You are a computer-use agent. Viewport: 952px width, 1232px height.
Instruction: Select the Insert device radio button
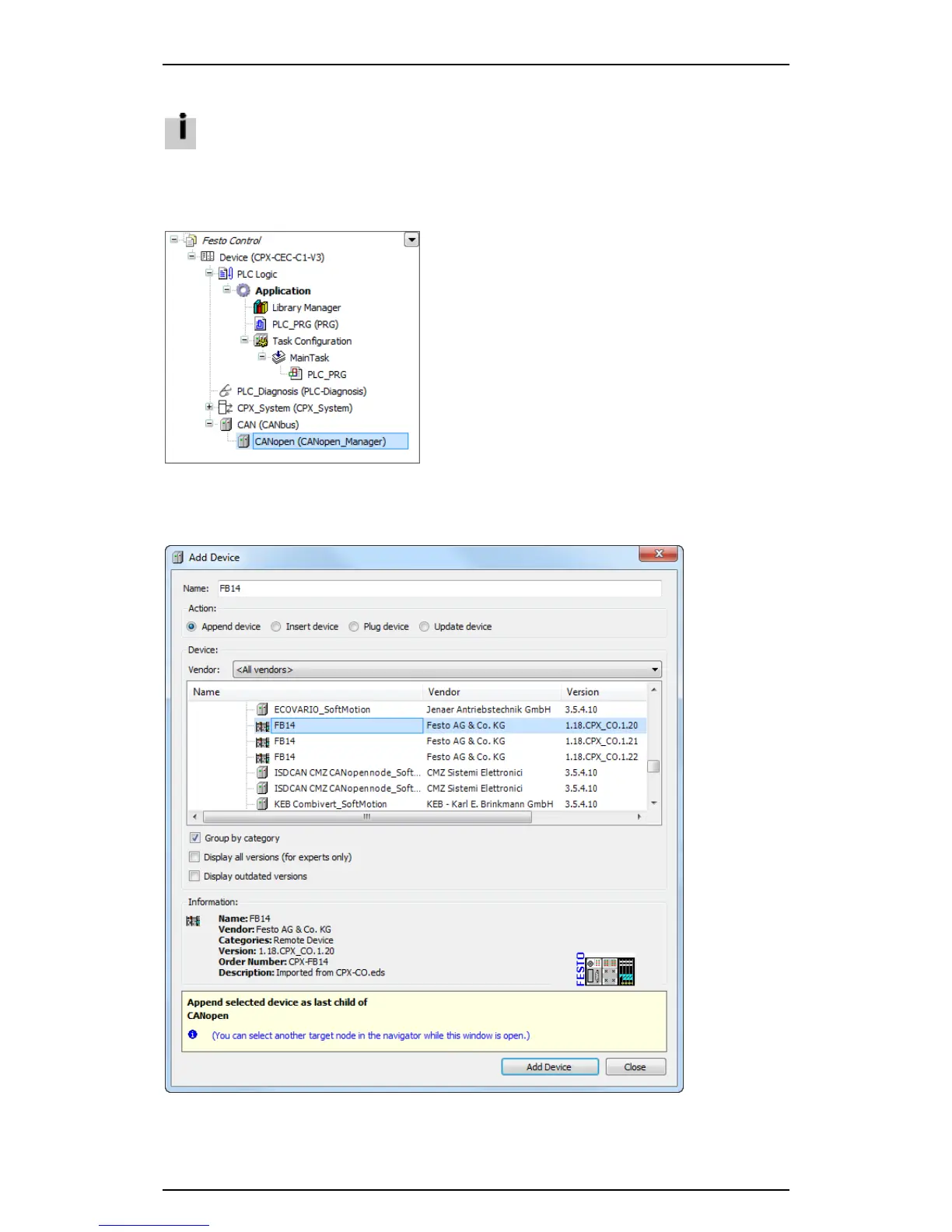coord(276,627)
